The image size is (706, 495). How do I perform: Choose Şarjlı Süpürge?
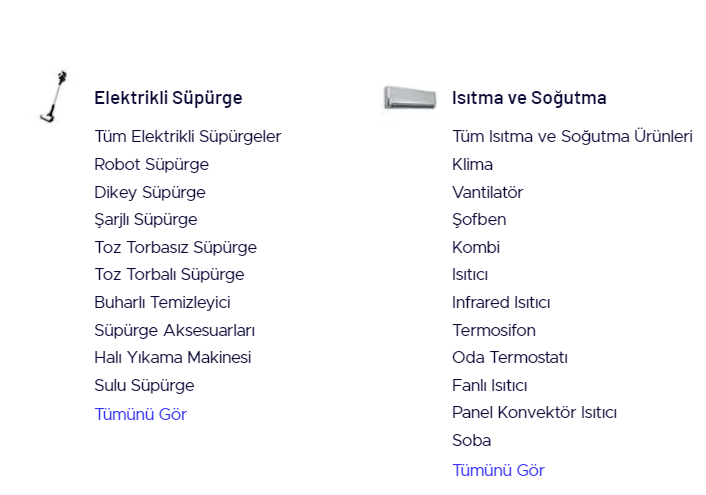(146, 219)
